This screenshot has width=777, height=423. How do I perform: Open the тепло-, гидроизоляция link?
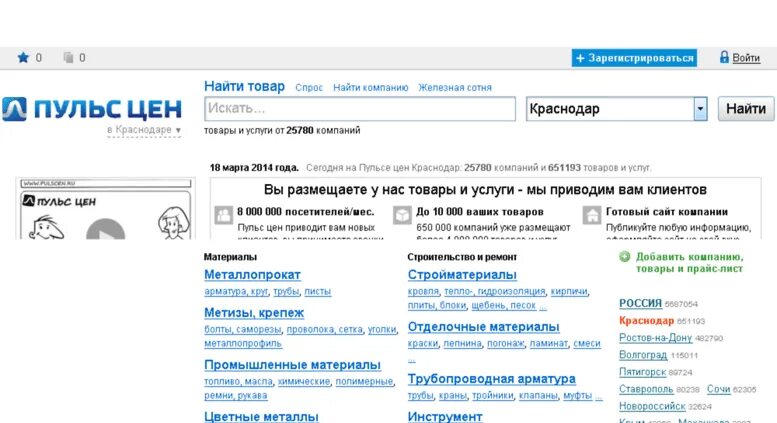pyautogui.click(x=495, y=292)
